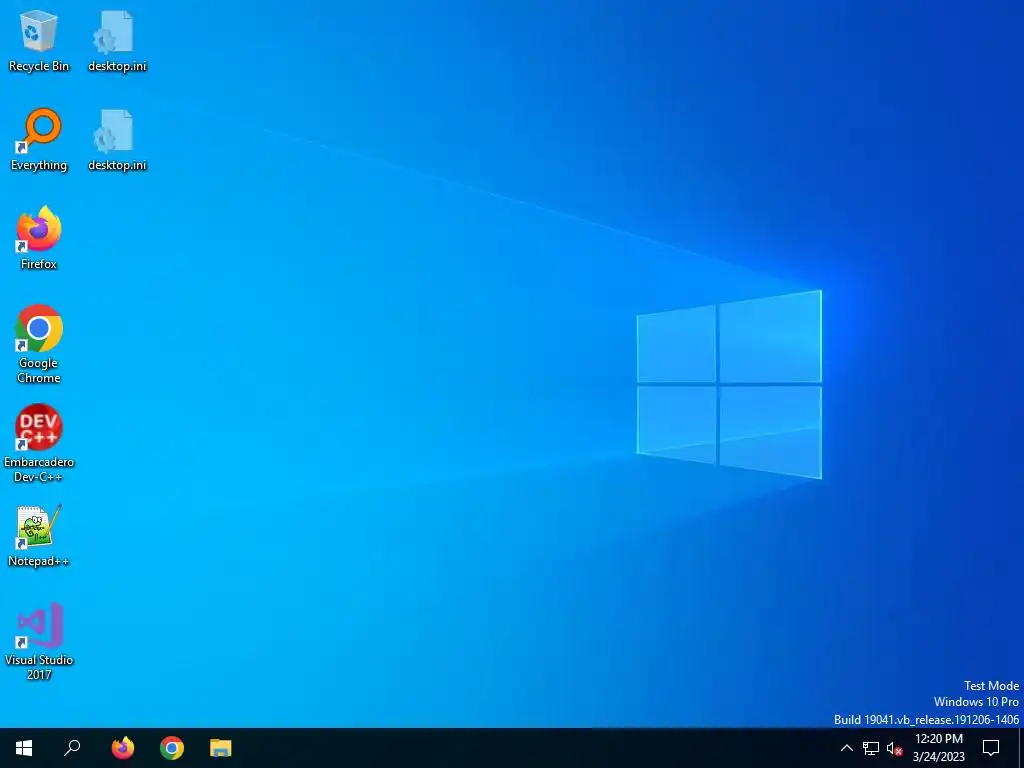This screenshot has width=1024, height=768.
Task: Select the desktop.ini file beside Recycle Bin
Action: [x=117, y=41]
